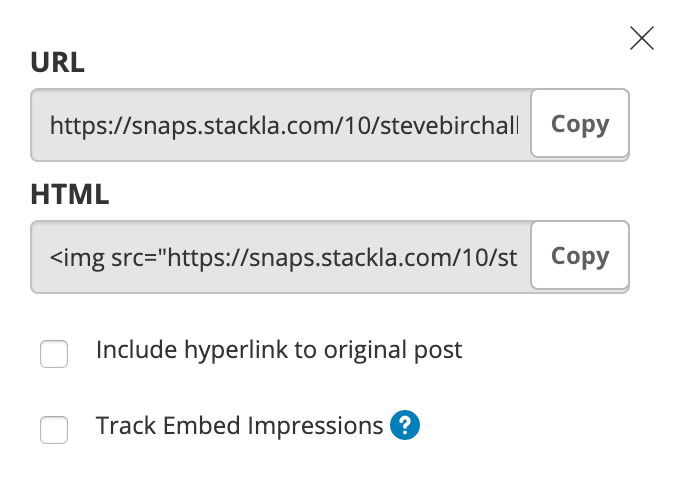Hit Copy beside the https link field
The image size is (674, 484).
[580, 123]
